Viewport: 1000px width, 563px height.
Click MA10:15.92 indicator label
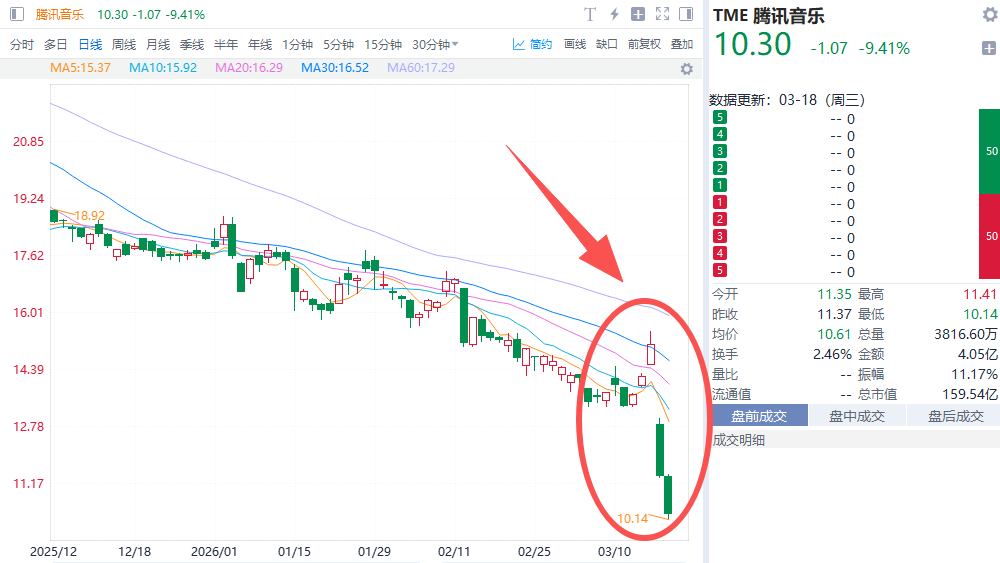[x=163, y=68]
